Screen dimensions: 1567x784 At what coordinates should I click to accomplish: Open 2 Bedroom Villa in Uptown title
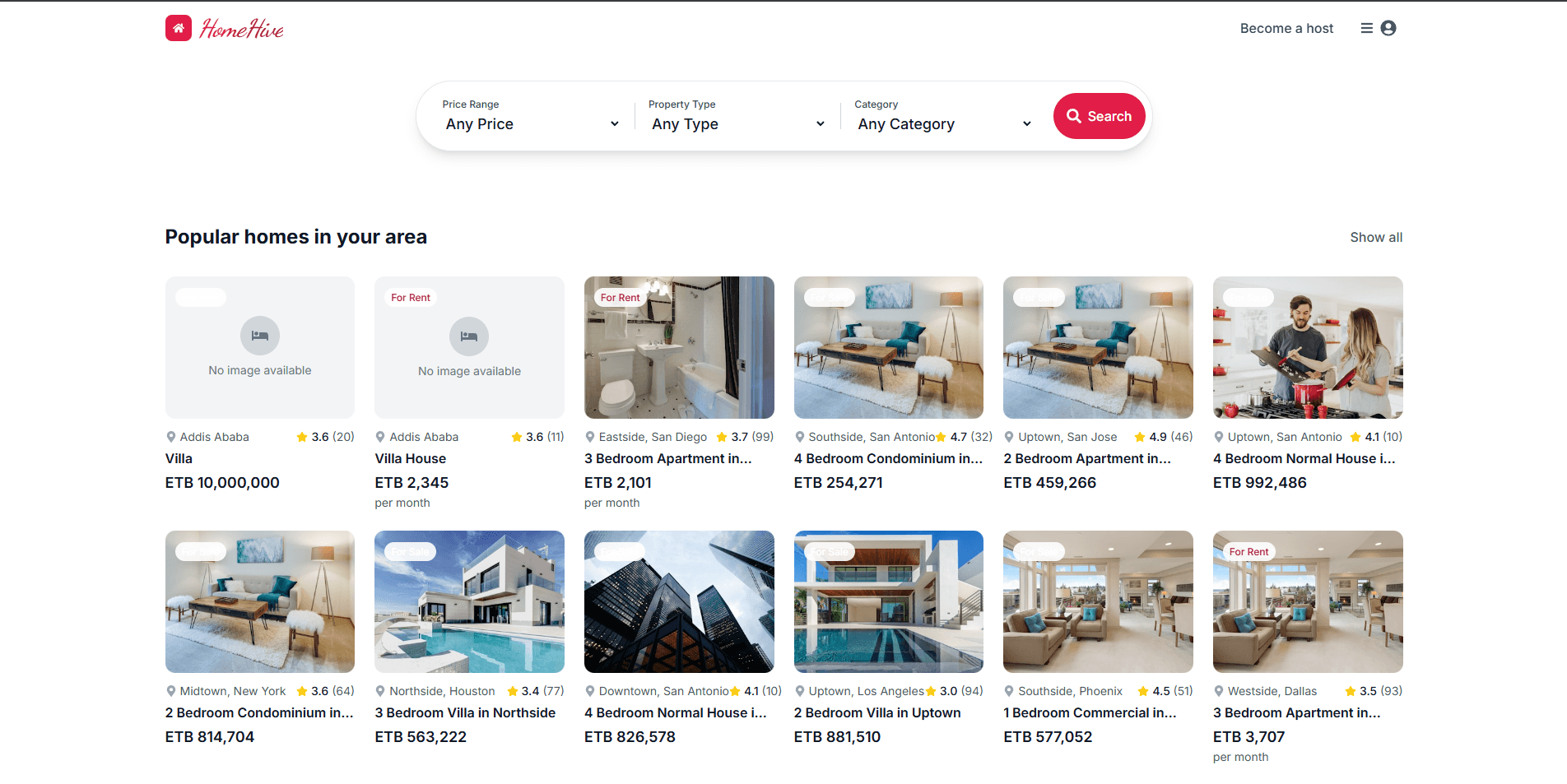coord(877,712)
